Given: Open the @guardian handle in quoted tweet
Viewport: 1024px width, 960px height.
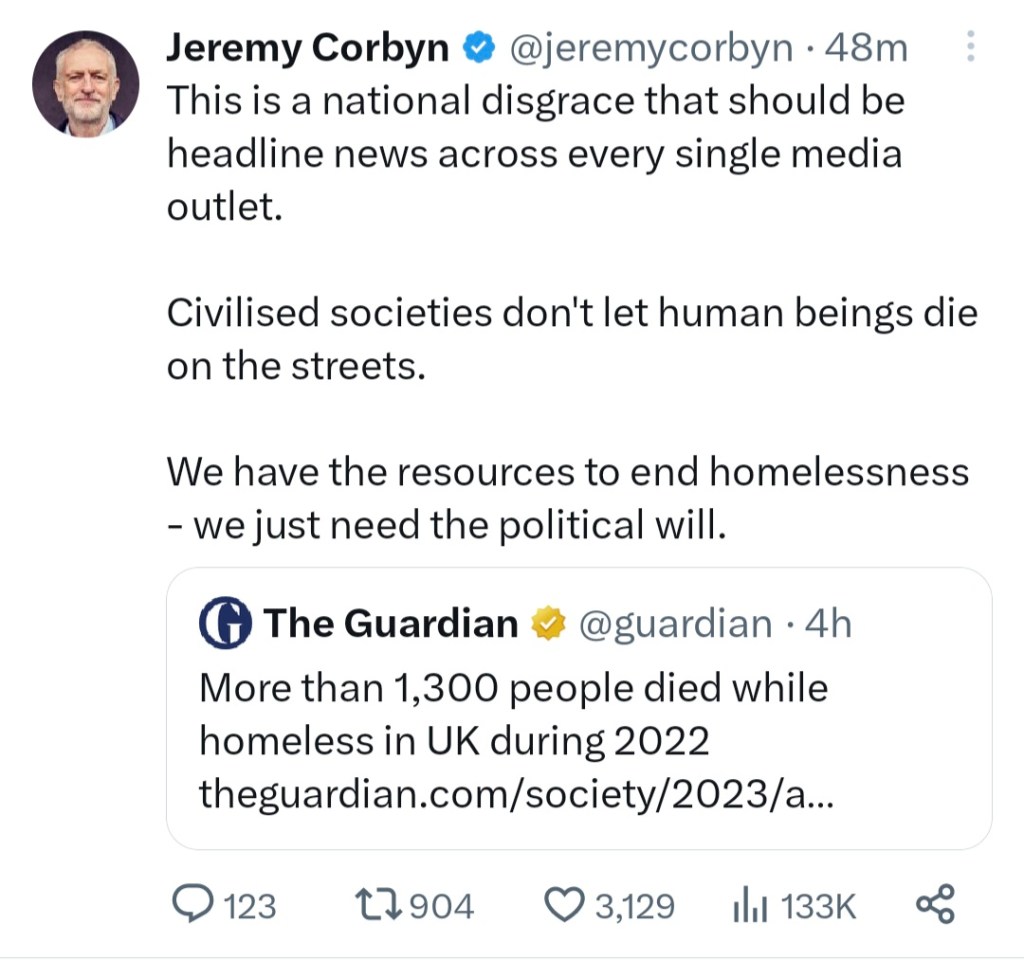Looking at the screenshot, I should point(676,624).
